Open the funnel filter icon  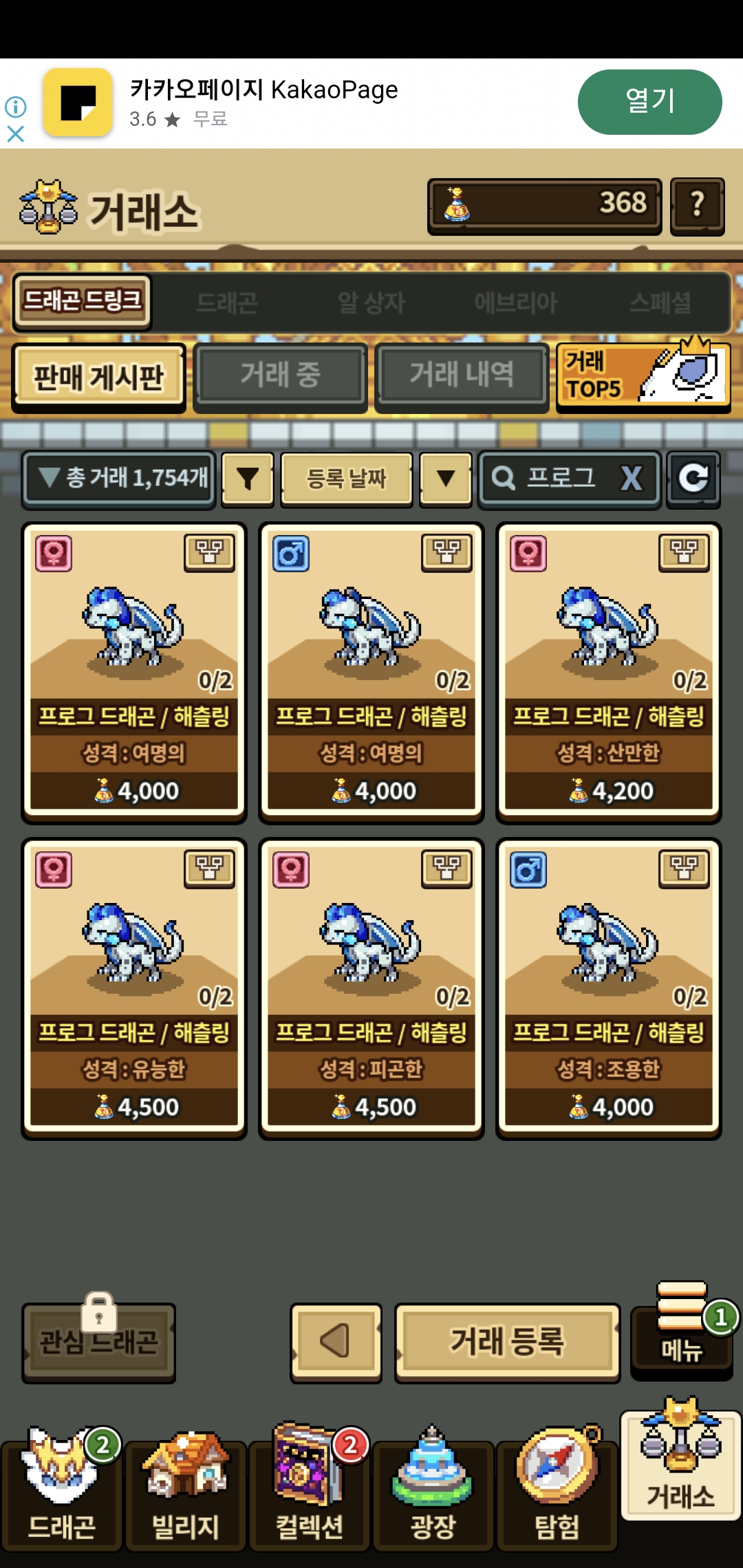coord(248,479)
